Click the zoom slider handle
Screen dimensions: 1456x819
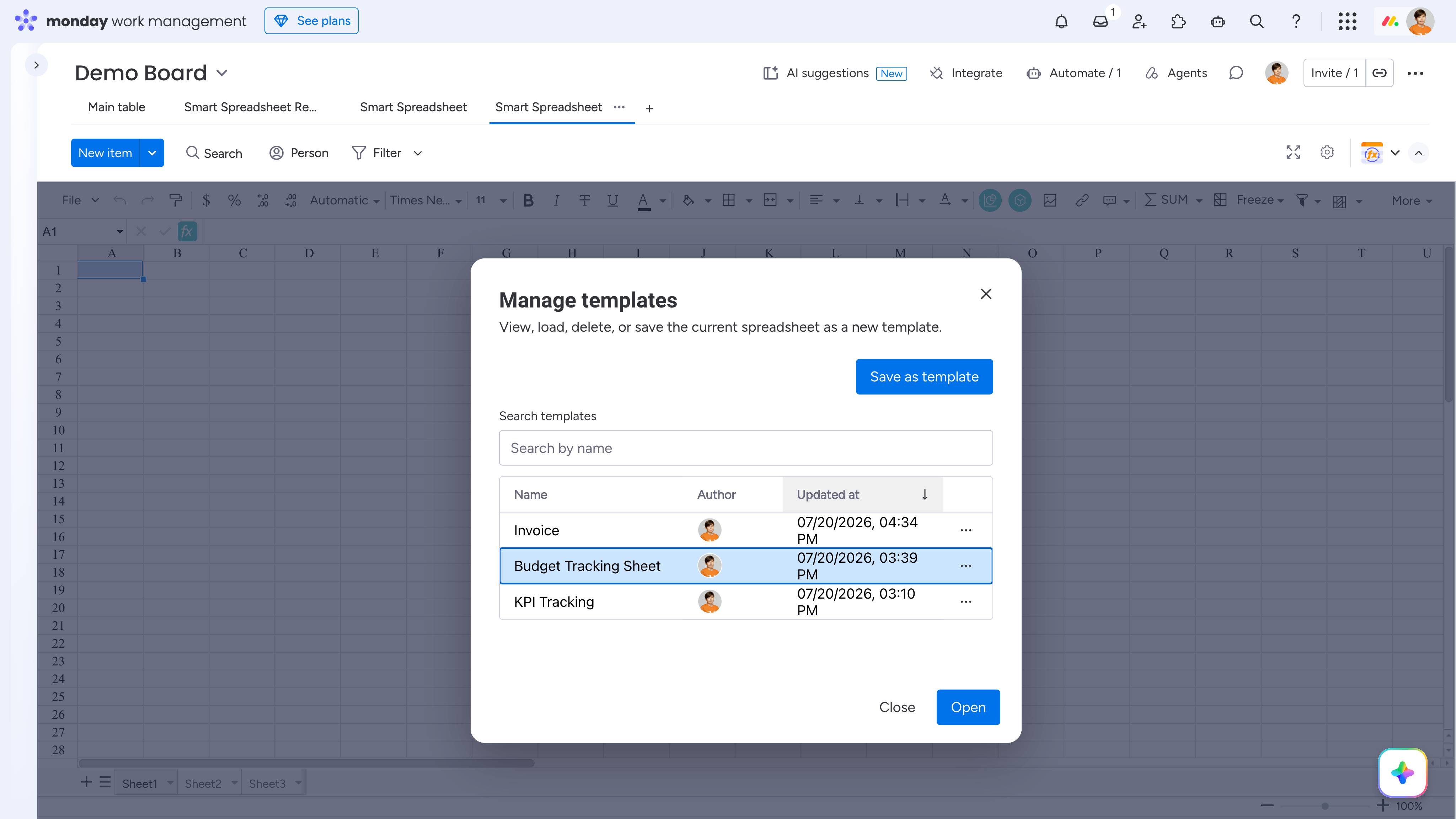(x=1325, y=806)
